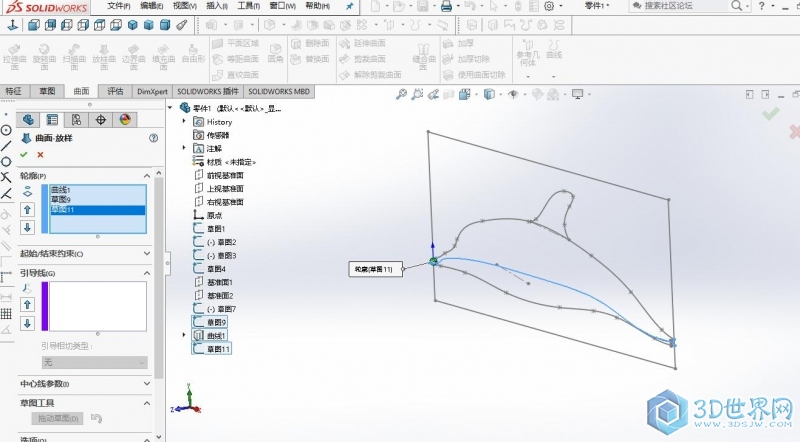The height and width of the screenshot is (442, 800).
Task: Select 草图9 in the profiles list
Action: (x=97, y=200)
